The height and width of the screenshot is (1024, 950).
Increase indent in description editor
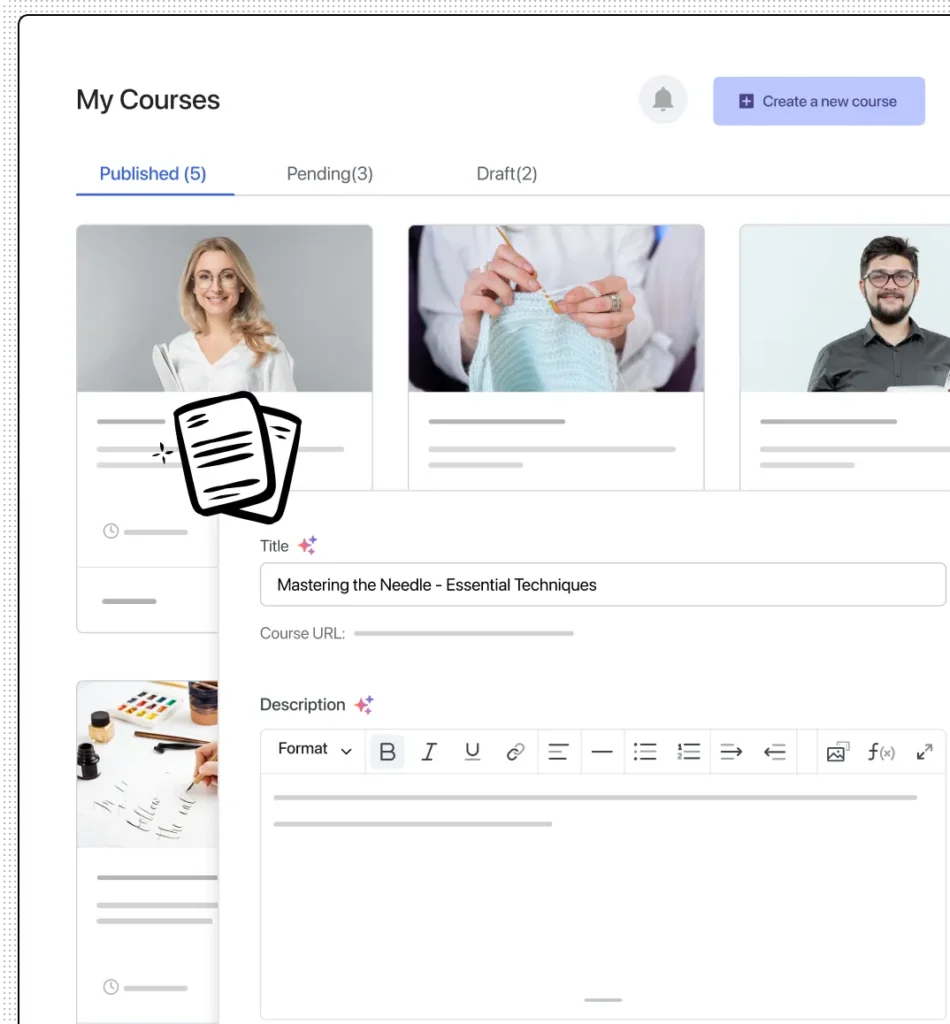pos(731,752)
